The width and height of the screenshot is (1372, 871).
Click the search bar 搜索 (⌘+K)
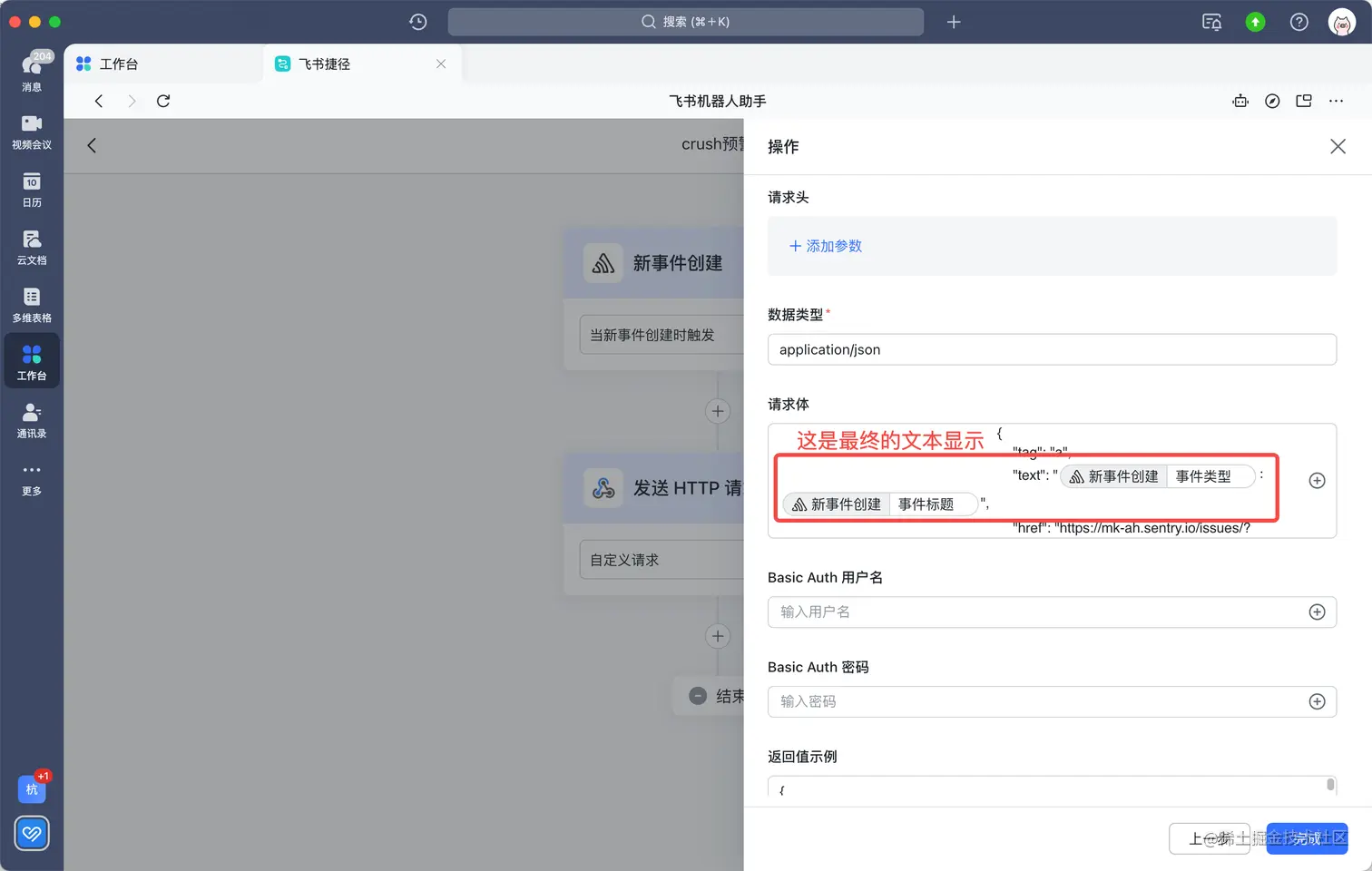point(686,22)
